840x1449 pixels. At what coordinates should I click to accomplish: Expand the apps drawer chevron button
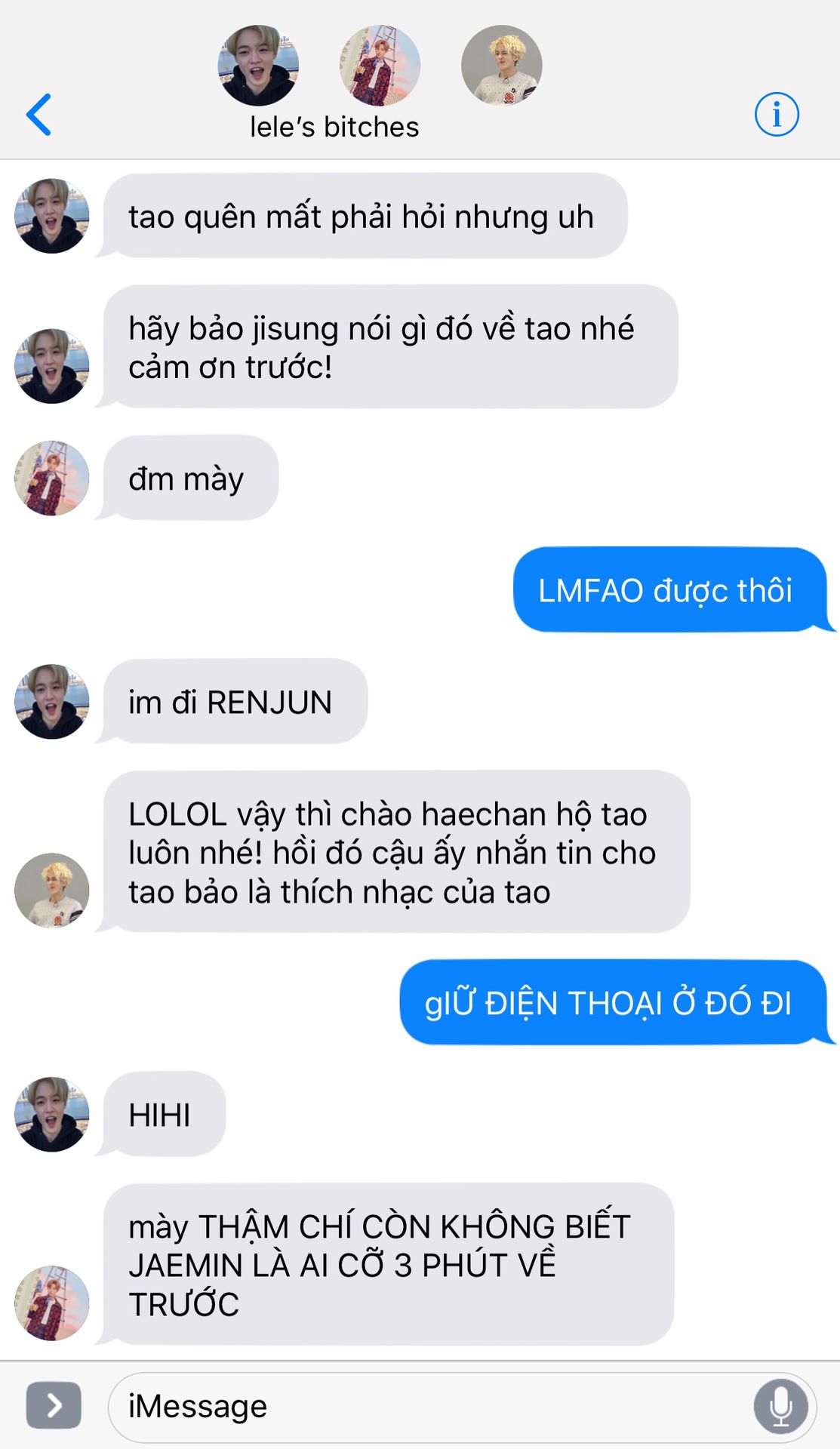click(x=54, y=1405)
